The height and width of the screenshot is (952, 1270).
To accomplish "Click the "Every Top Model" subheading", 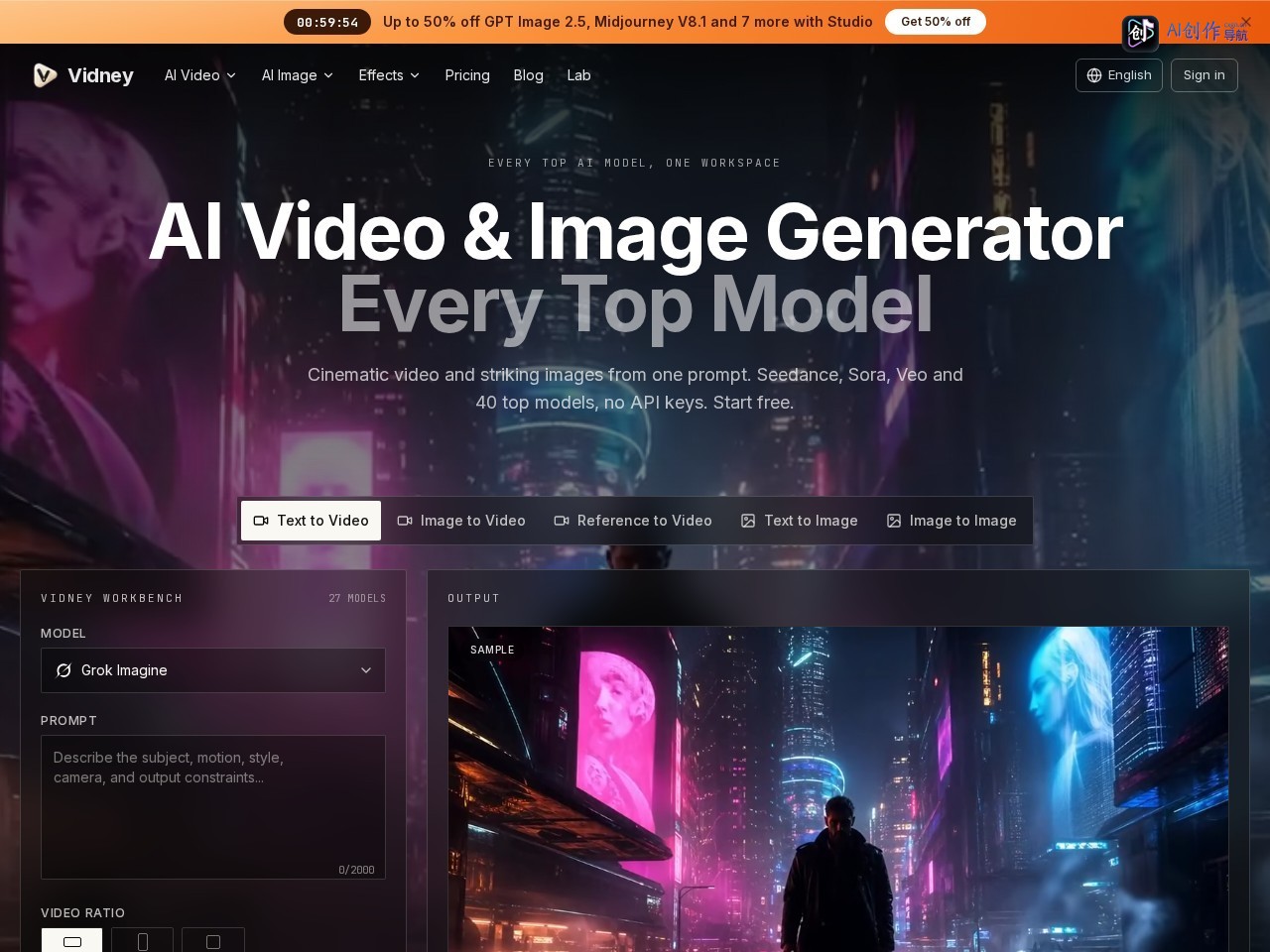I will click(x=635, y=303).
